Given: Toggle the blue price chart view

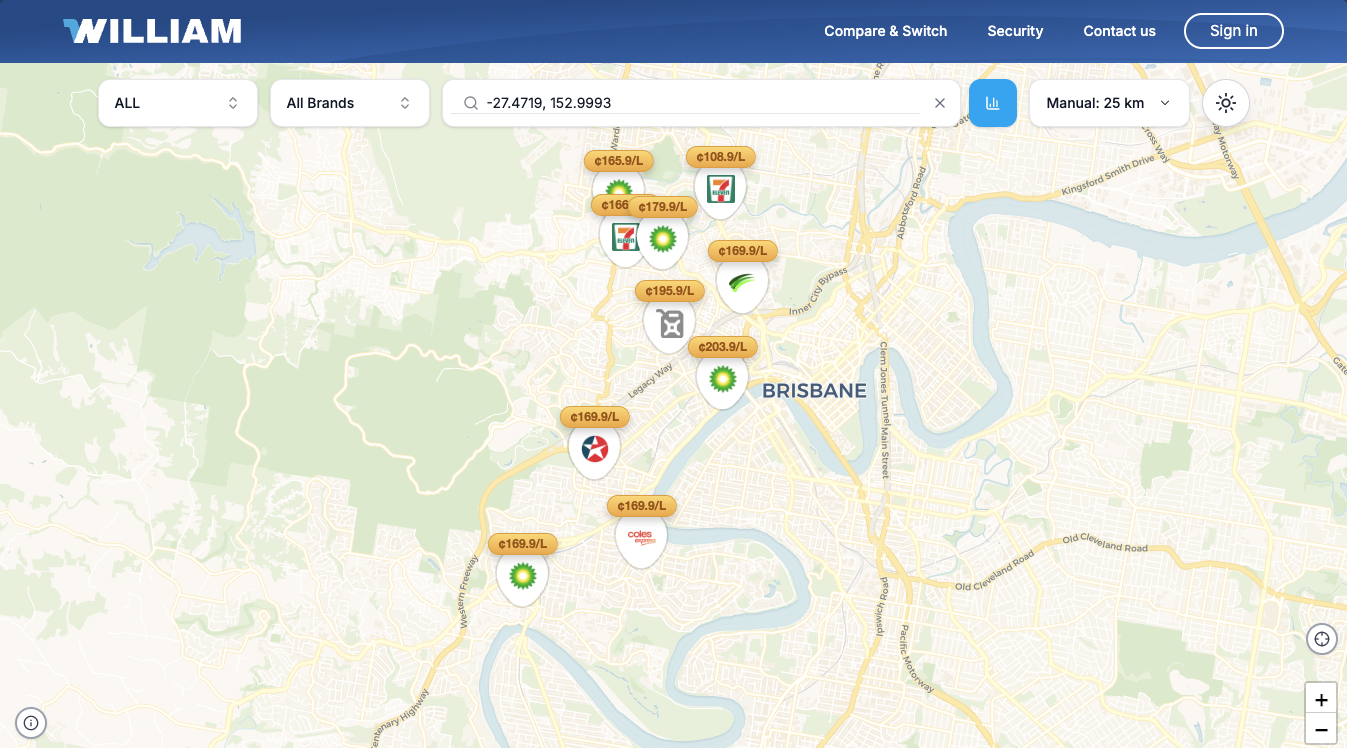Looking at the screenshot, I should pyautogui.click(x=993, y=103).
